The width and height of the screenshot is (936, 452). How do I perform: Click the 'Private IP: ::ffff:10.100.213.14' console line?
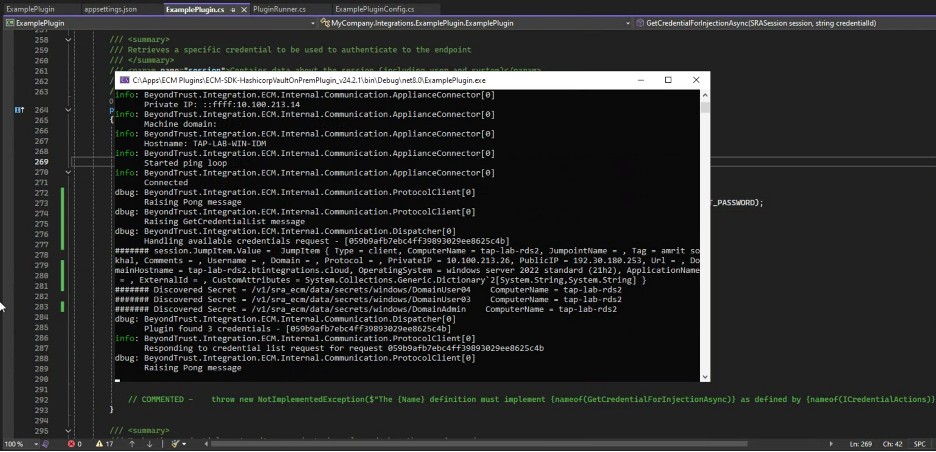[x=221, y=104]
